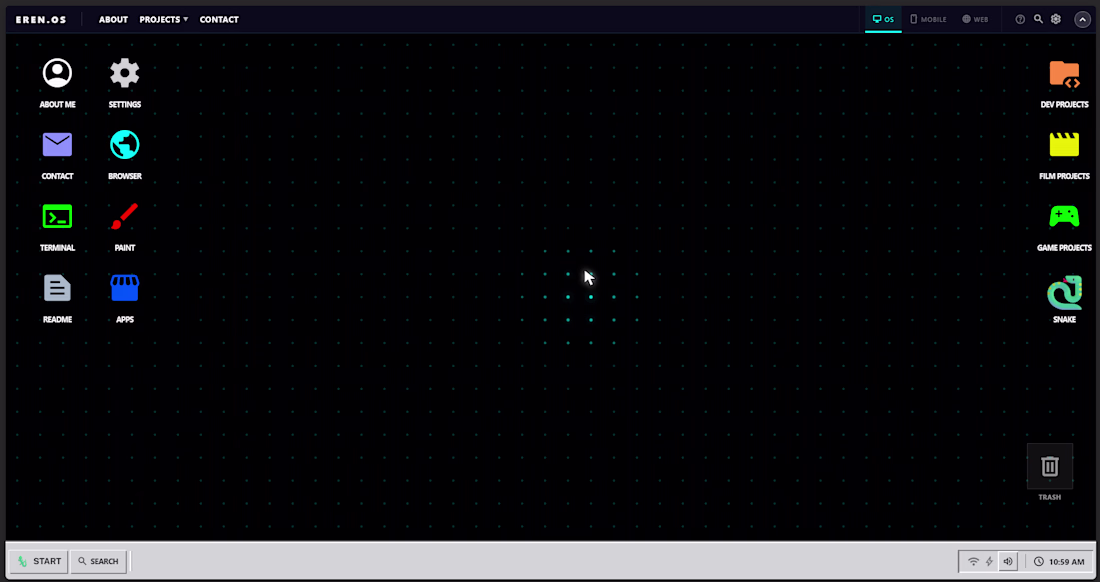The height and width of the screenshot is (582, 1100).
Task: Switch to the Web view tab
Action: pyautogui.click(x=975, y=20)
